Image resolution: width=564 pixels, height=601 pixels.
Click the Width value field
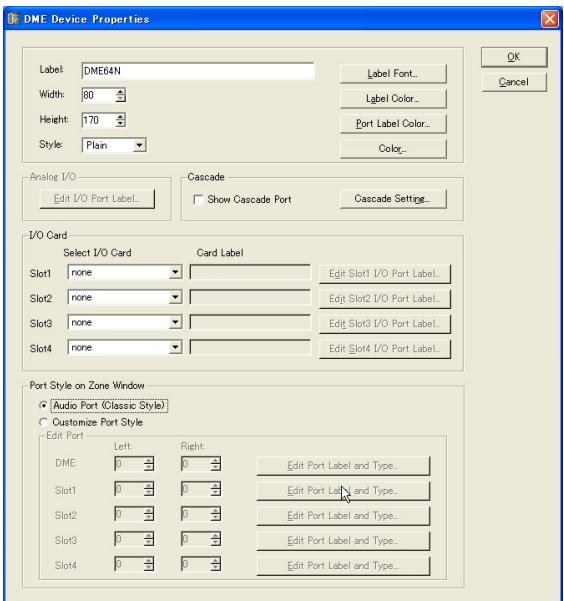pos(99,95)
